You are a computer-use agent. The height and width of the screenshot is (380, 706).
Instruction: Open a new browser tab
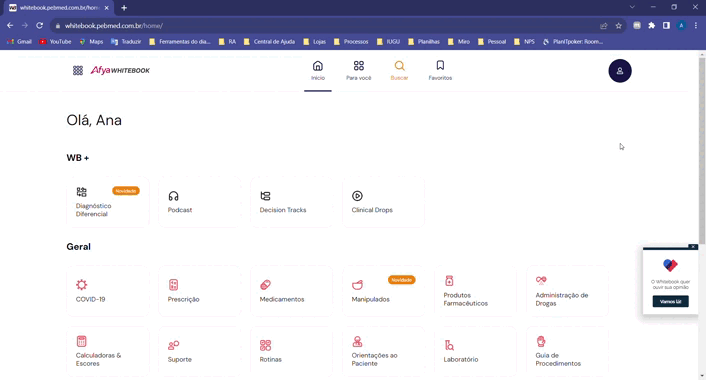click(124, 8)
